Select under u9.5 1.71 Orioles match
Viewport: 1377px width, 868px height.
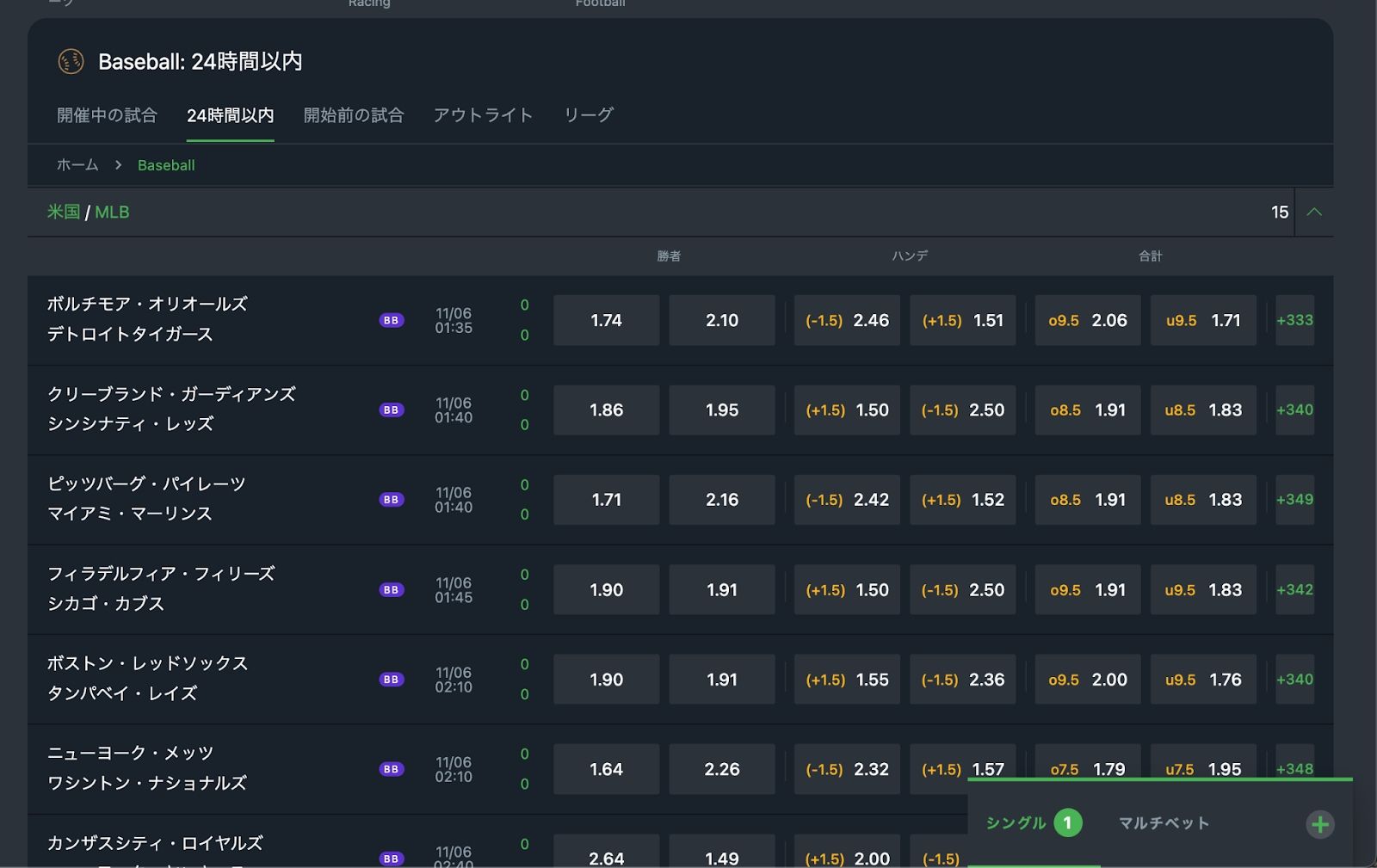pos(1203,320)
